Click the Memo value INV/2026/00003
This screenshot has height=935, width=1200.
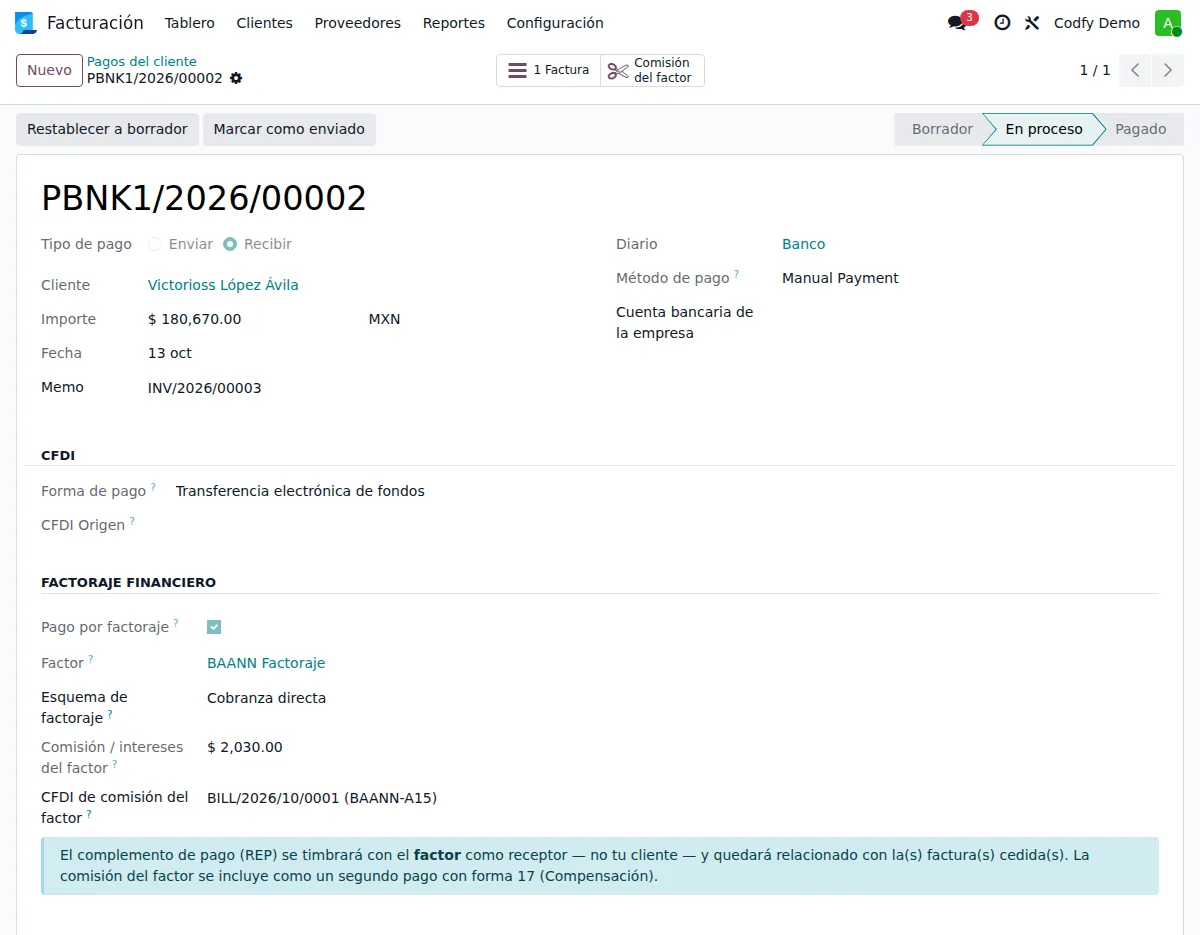click(204, 388)
